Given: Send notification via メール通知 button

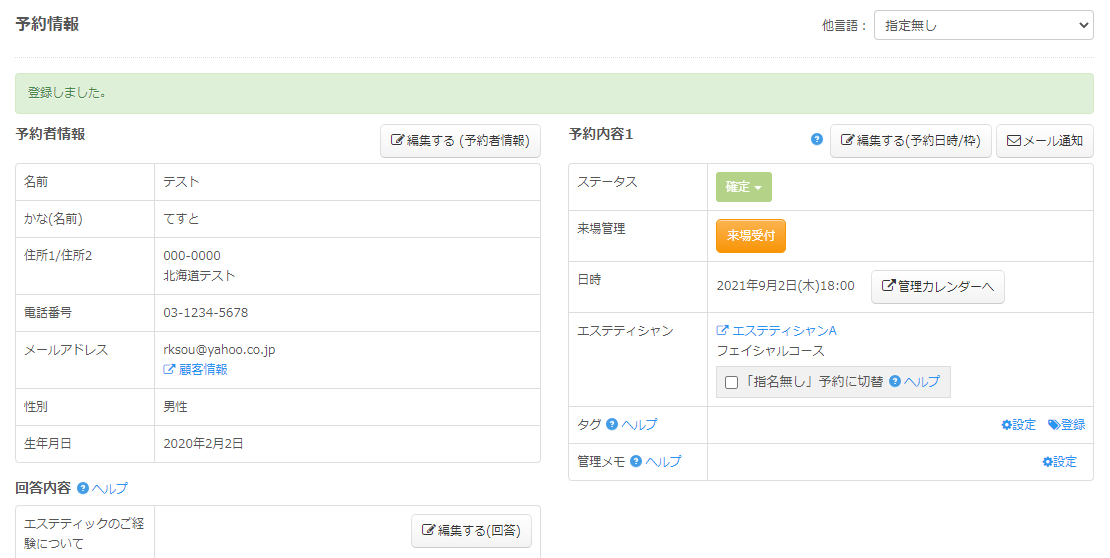Looking at the screenshot, I should pos(1044,141).
